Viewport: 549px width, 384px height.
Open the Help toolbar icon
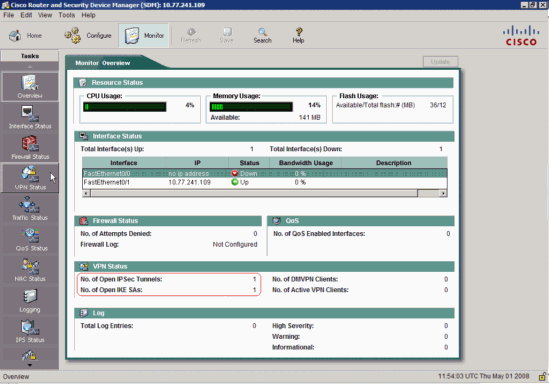click(298, 35)
